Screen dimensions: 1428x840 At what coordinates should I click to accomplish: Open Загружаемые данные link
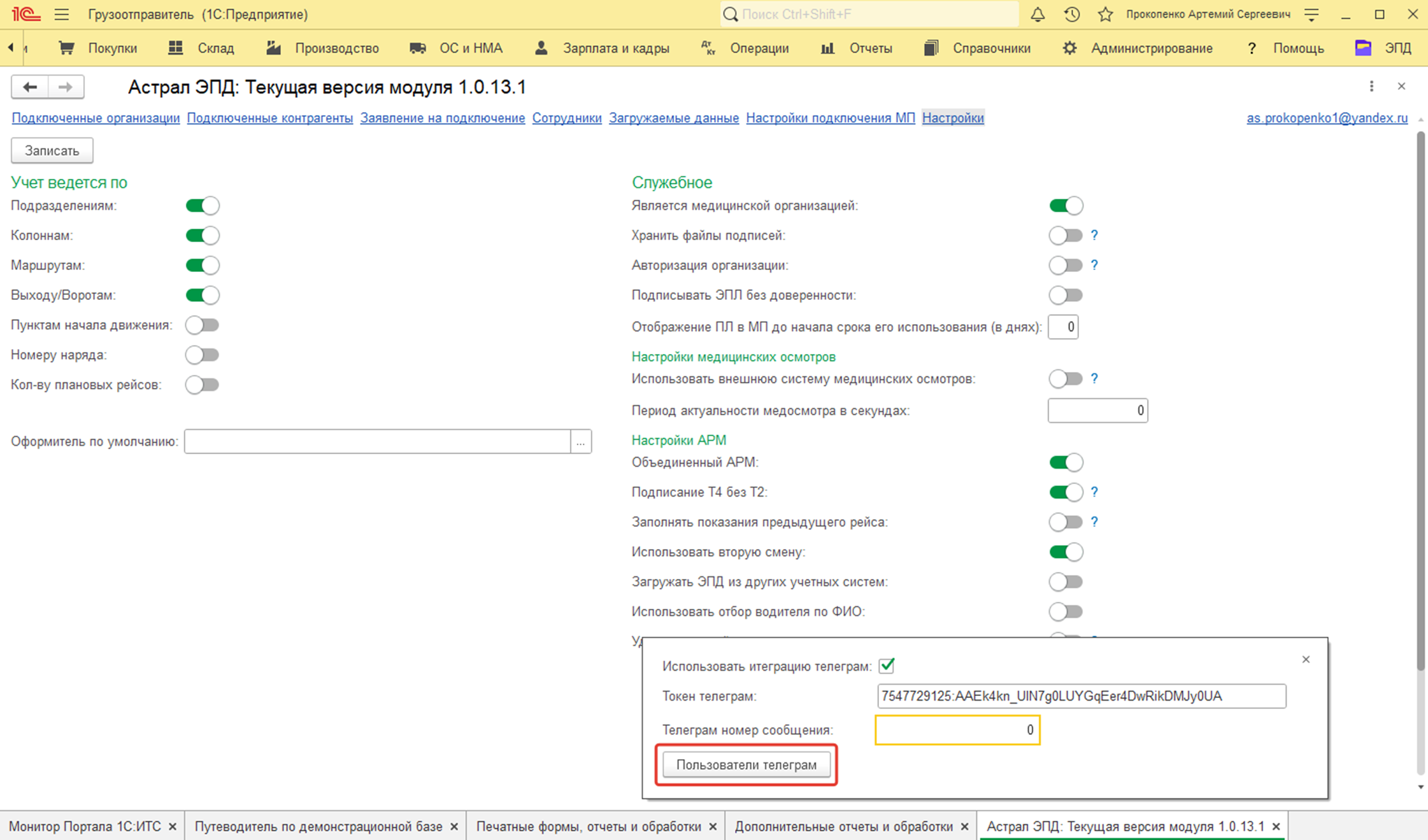[674, 118]
